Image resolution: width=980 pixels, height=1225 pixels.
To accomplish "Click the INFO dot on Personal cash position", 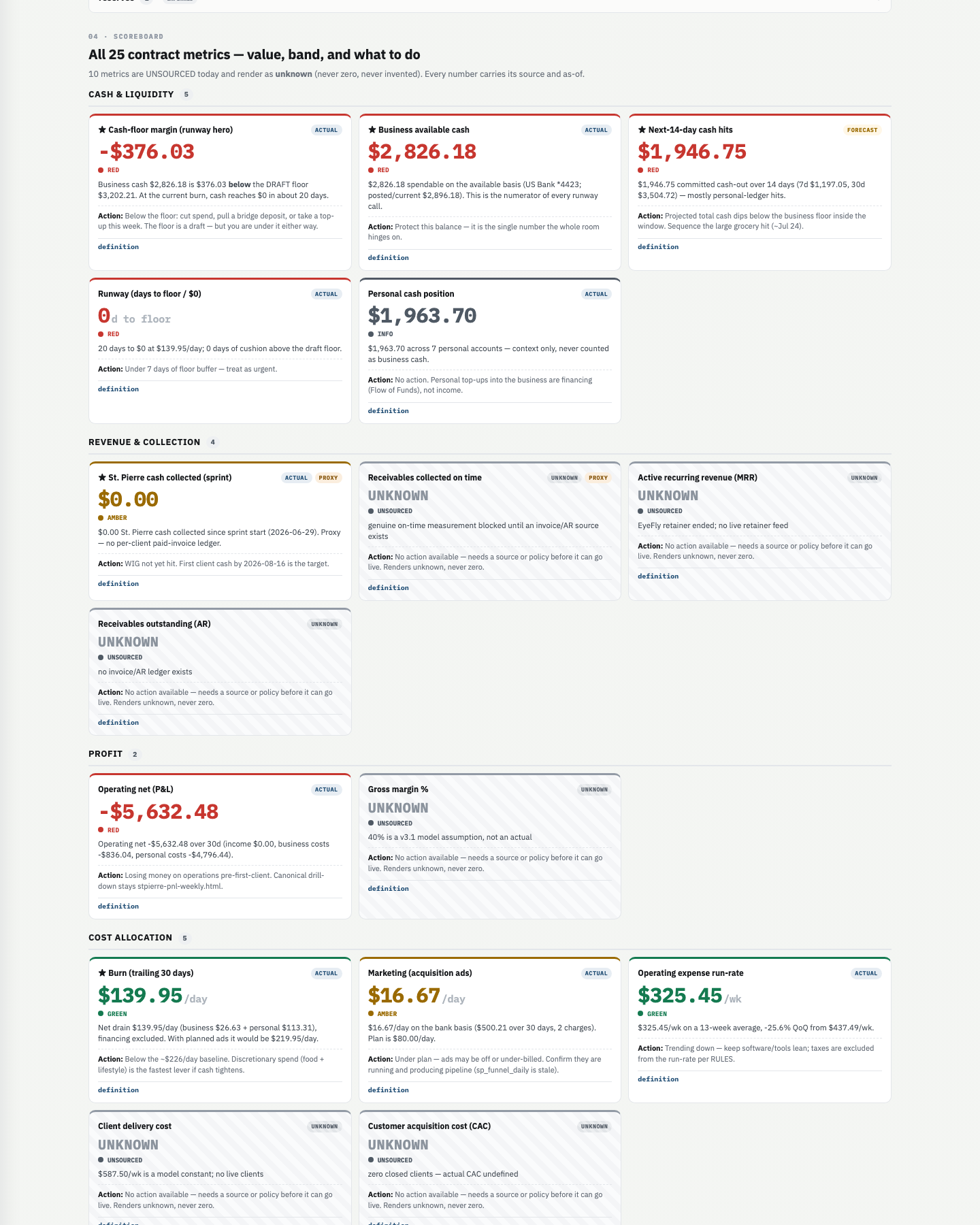I will [x=371, y=334].
